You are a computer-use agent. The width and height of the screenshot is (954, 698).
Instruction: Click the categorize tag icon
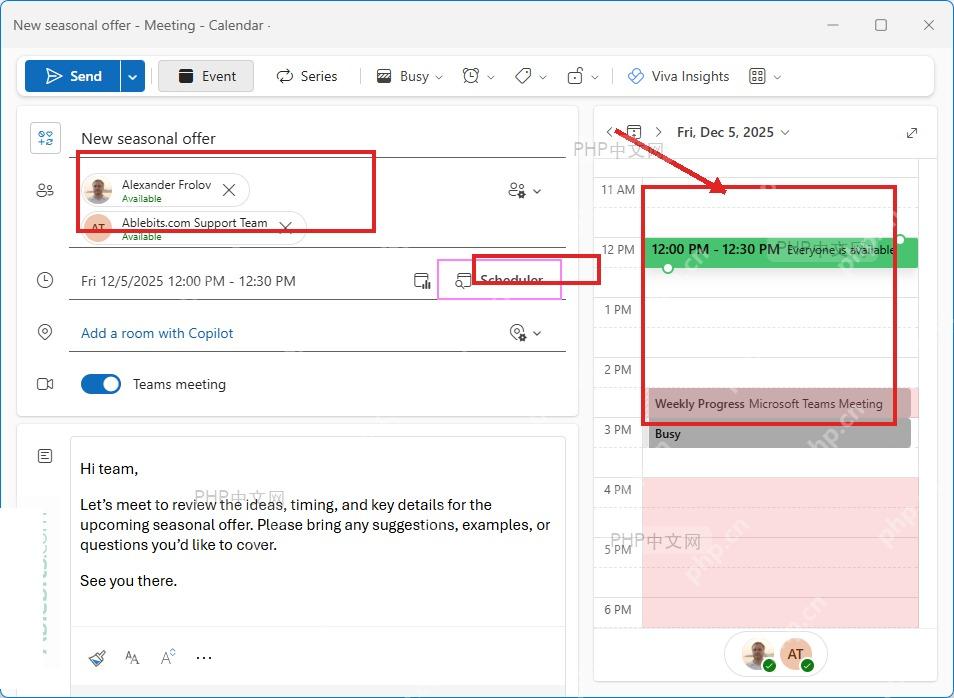[523, 76]
